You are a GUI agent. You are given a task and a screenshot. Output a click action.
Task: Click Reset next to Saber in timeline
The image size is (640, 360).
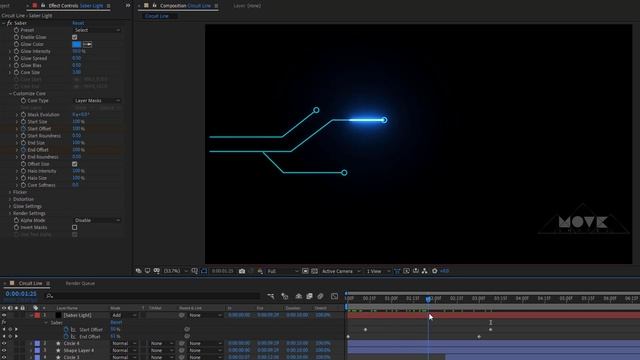pos(116,322)
